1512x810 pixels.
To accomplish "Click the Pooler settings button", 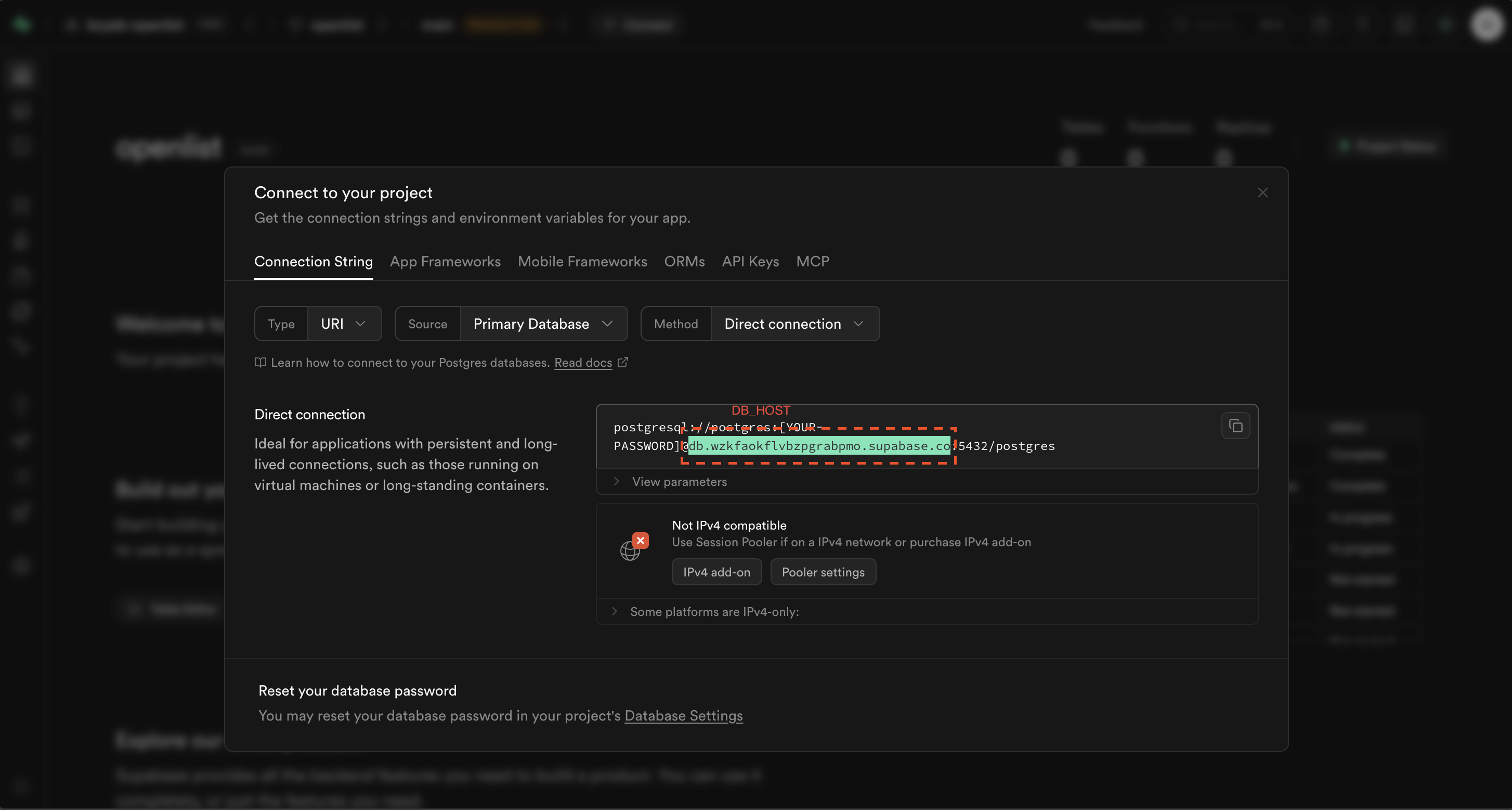I will pyautogui.click(x=823, y=572).
